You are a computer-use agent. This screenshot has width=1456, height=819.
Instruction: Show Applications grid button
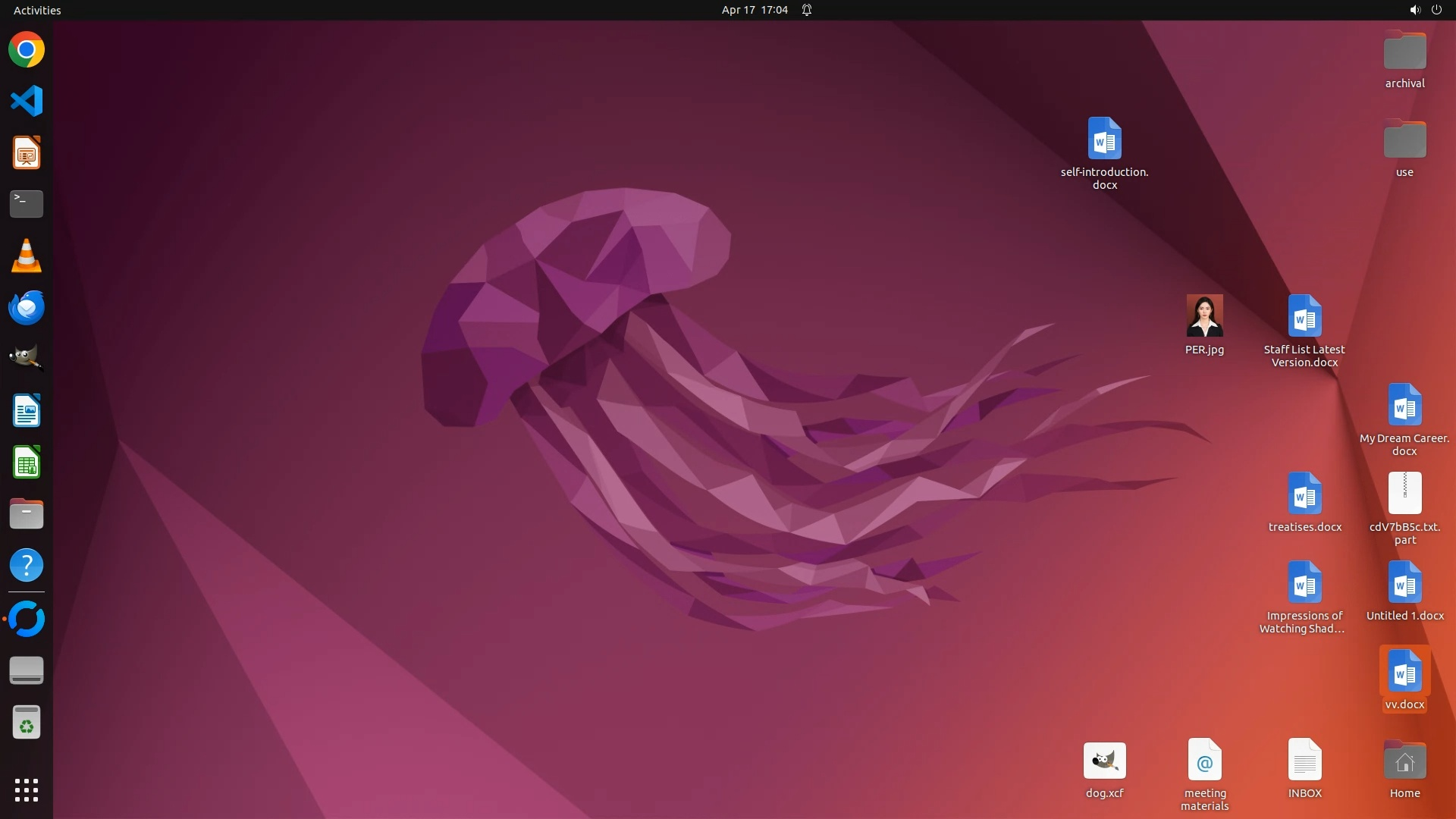click(27, 789)
